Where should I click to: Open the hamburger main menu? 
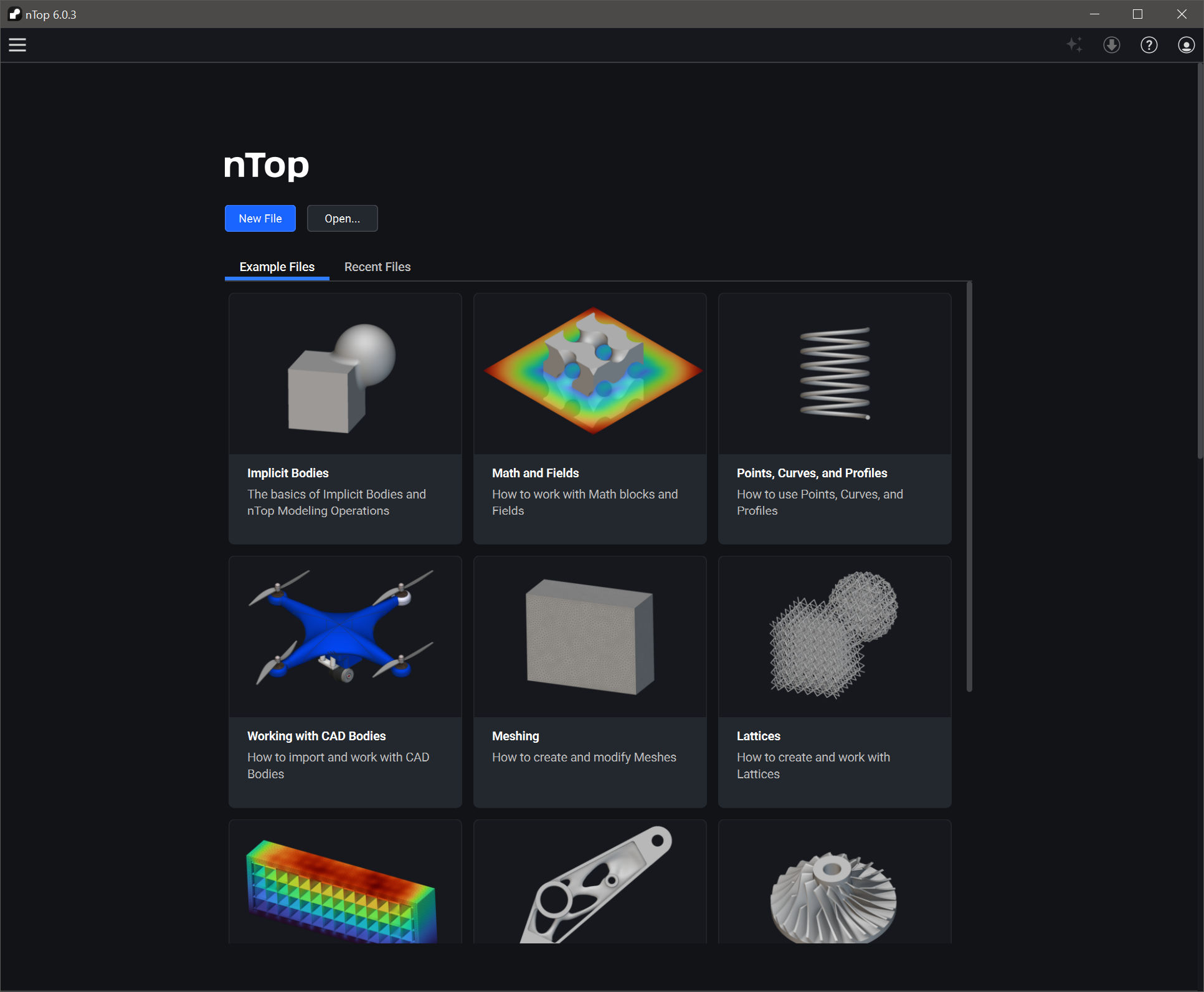click(x=17, y=45)
